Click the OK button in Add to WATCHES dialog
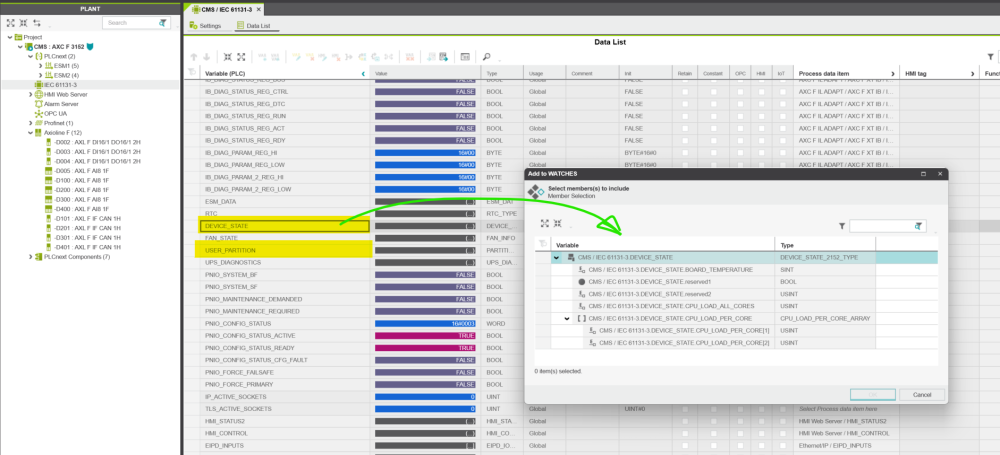 872,395
